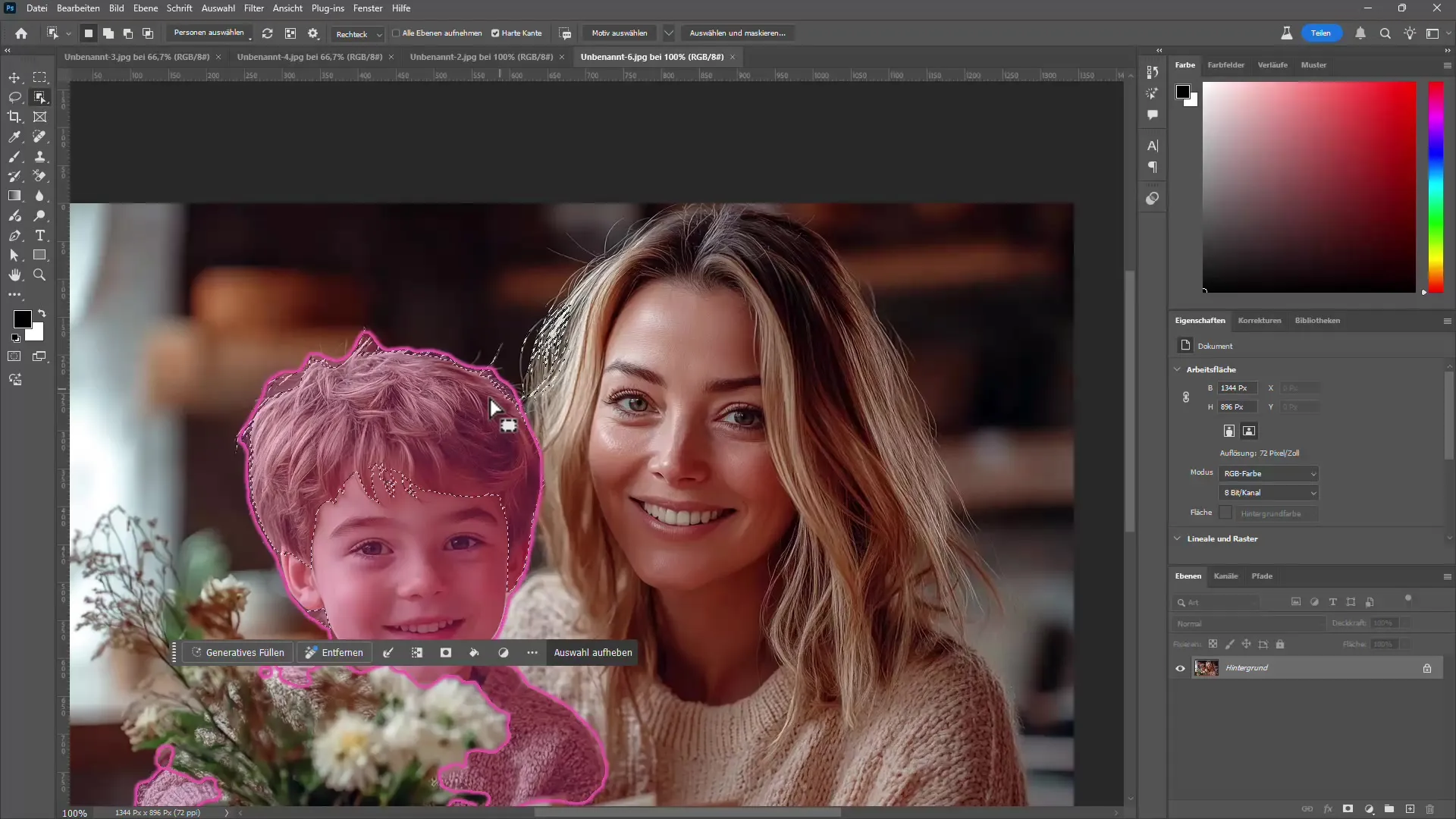
Task: Click Generatives Füllen button
Action: [x=237, y=653]
